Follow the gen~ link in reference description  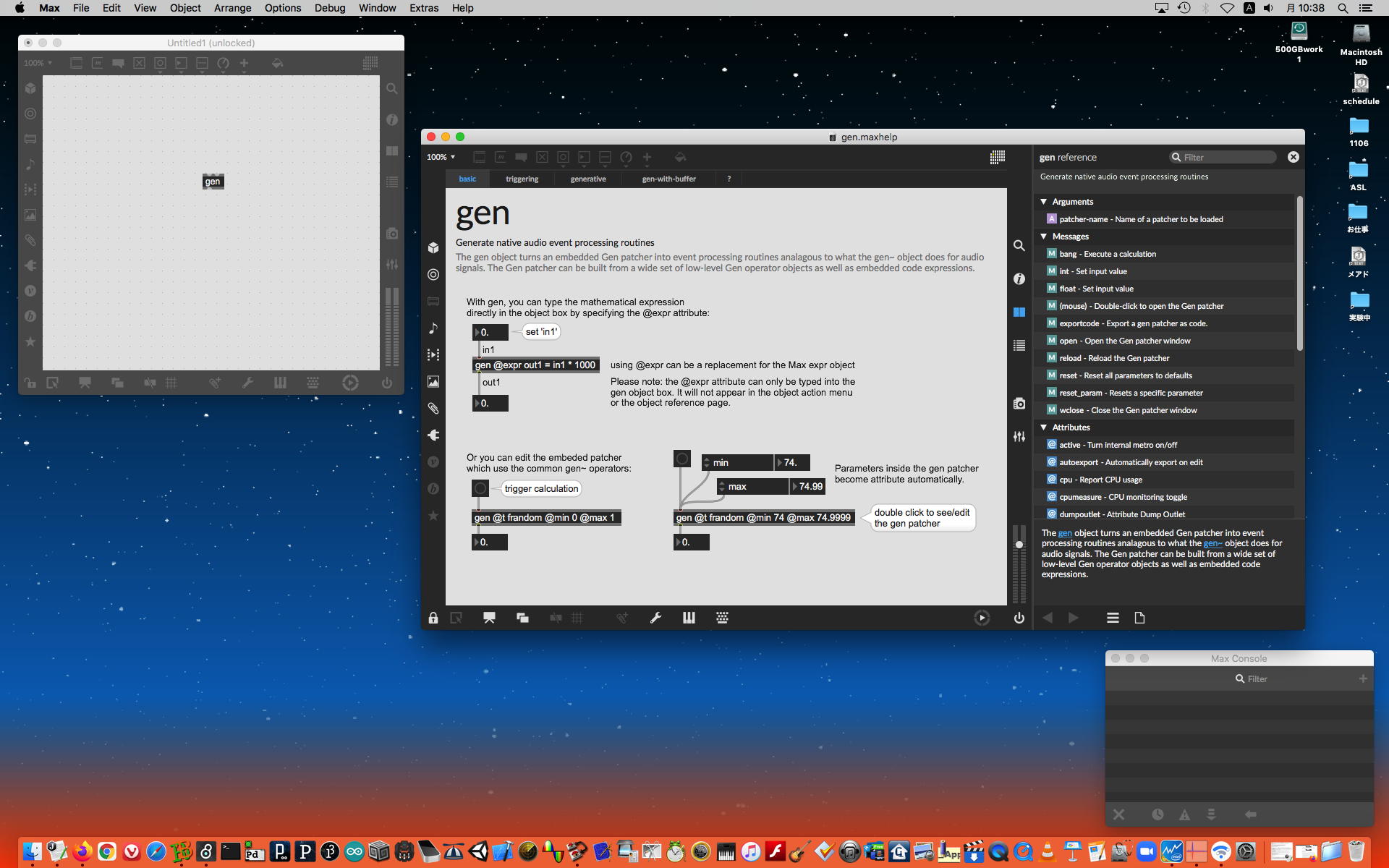1212,543
